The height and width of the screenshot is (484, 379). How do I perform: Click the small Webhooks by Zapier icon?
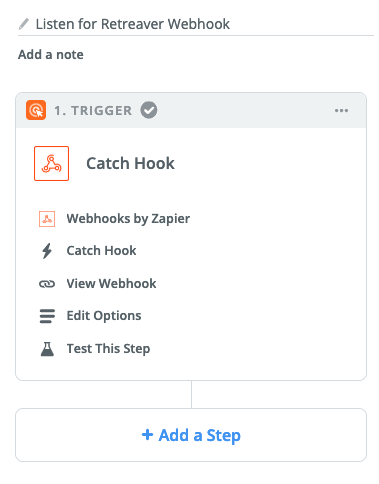tap(47, 219)
